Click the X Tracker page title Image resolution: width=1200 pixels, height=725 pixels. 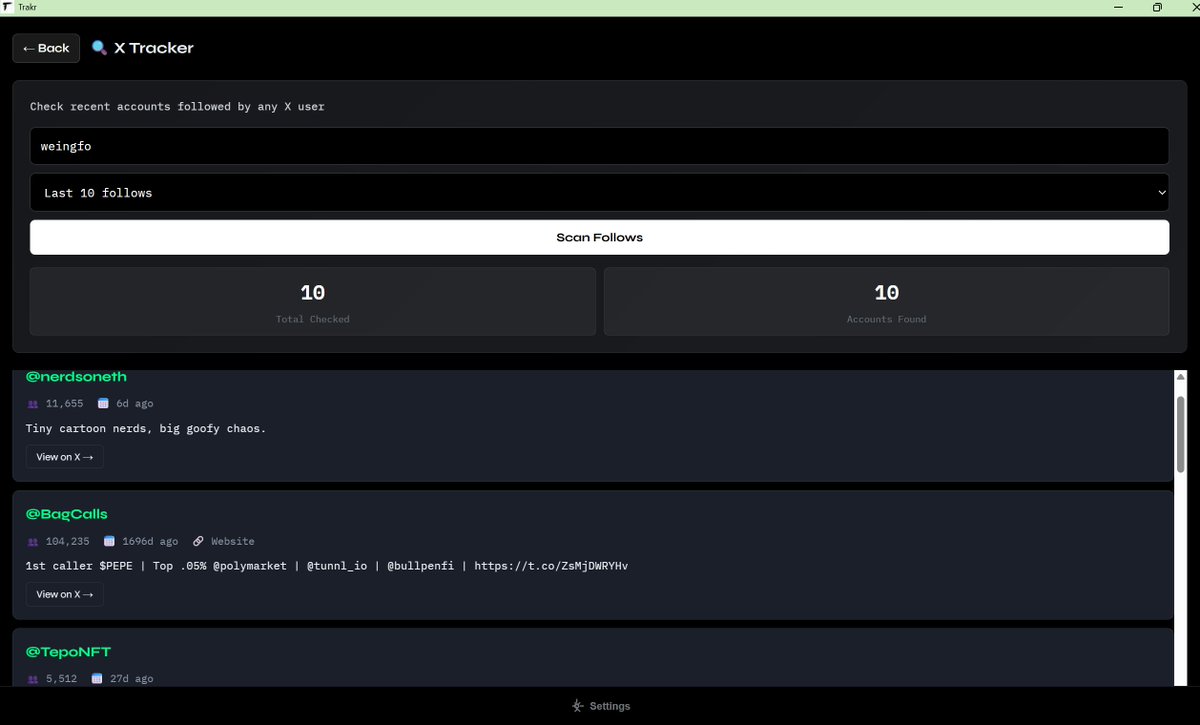tap(154, 48)
